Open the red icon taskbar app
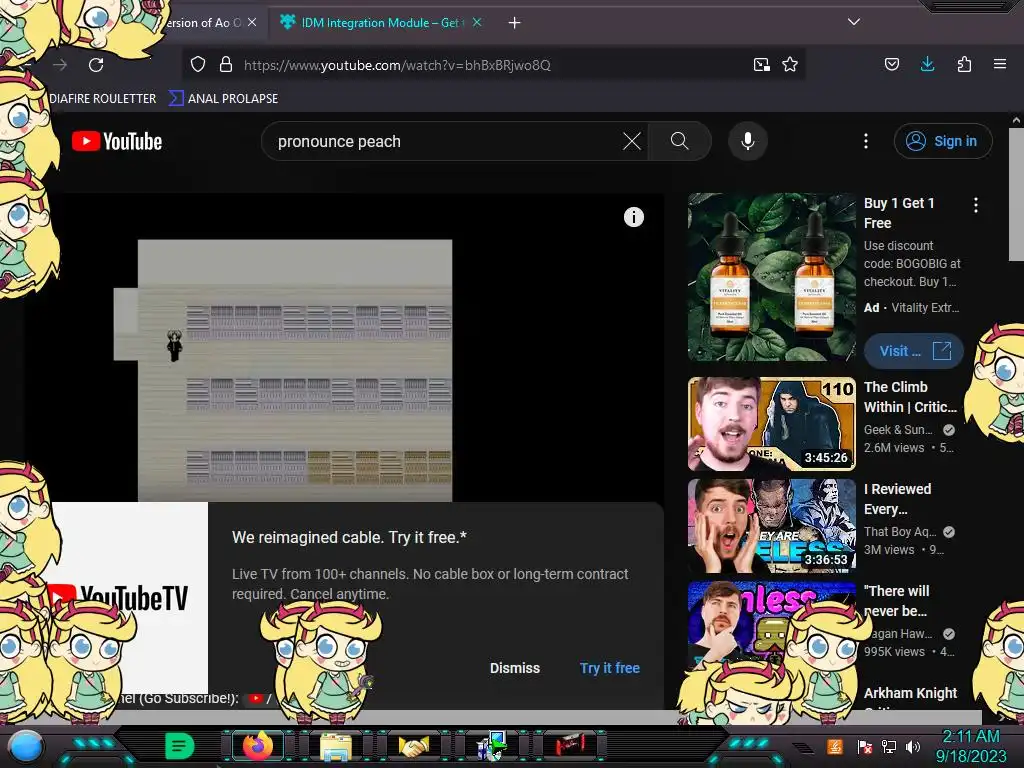The width and height of the screenshot is (1024, 768). [x=570, y=745]
